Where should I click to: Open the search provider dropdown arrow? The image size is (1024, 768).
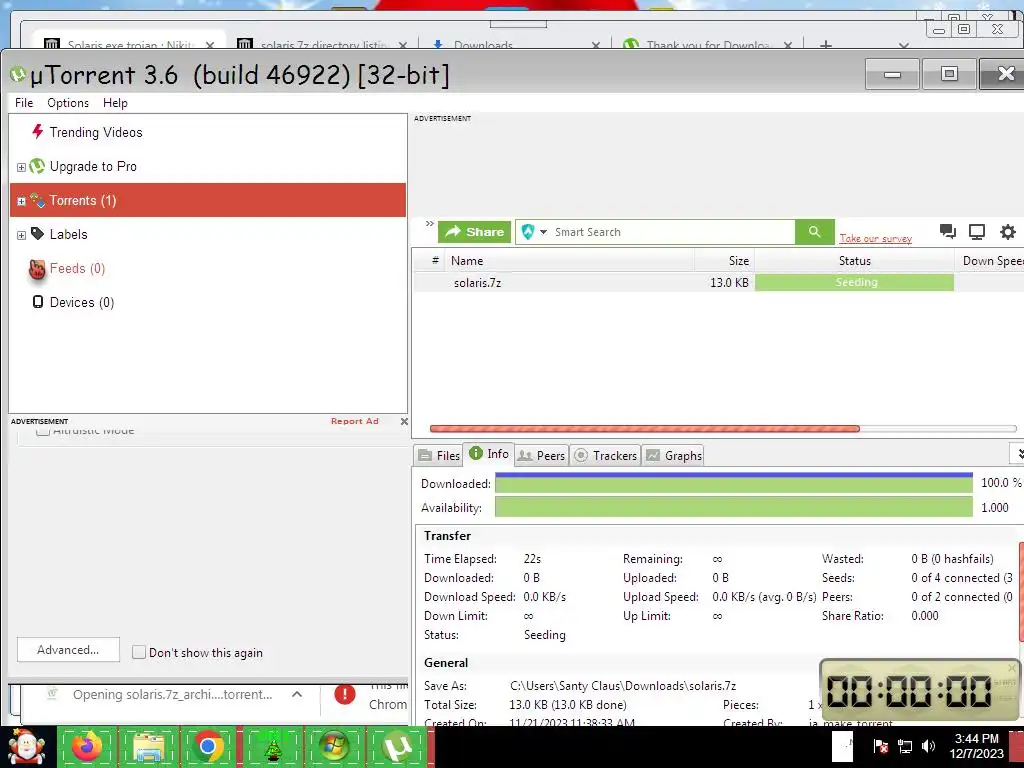tap(543, 232)
